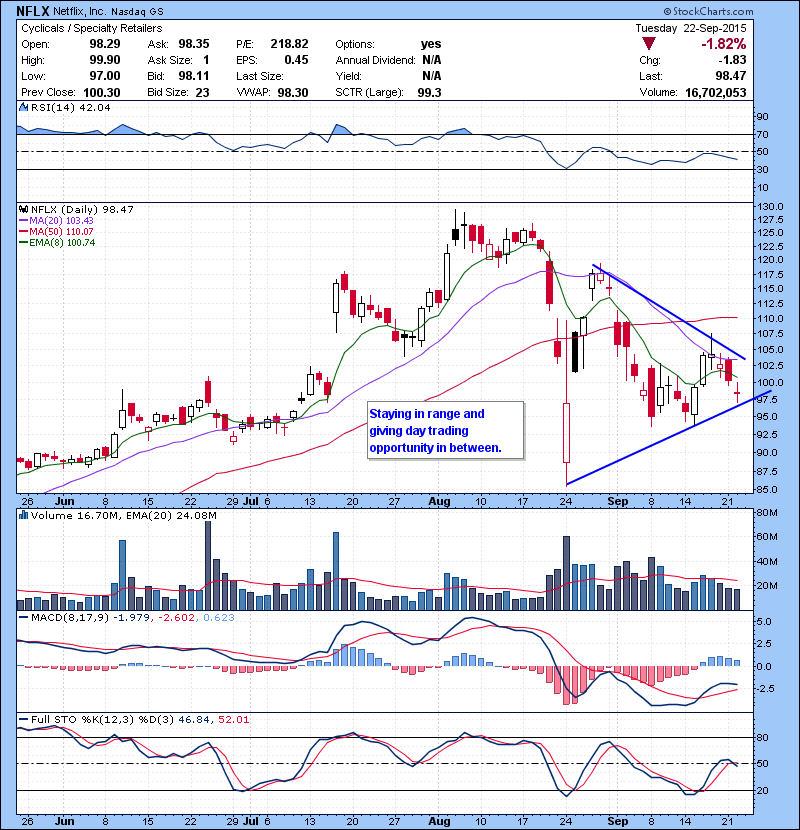The image size is (800, 830).
Task: Click the 90 level on the RSI axis
Action: 762,116
